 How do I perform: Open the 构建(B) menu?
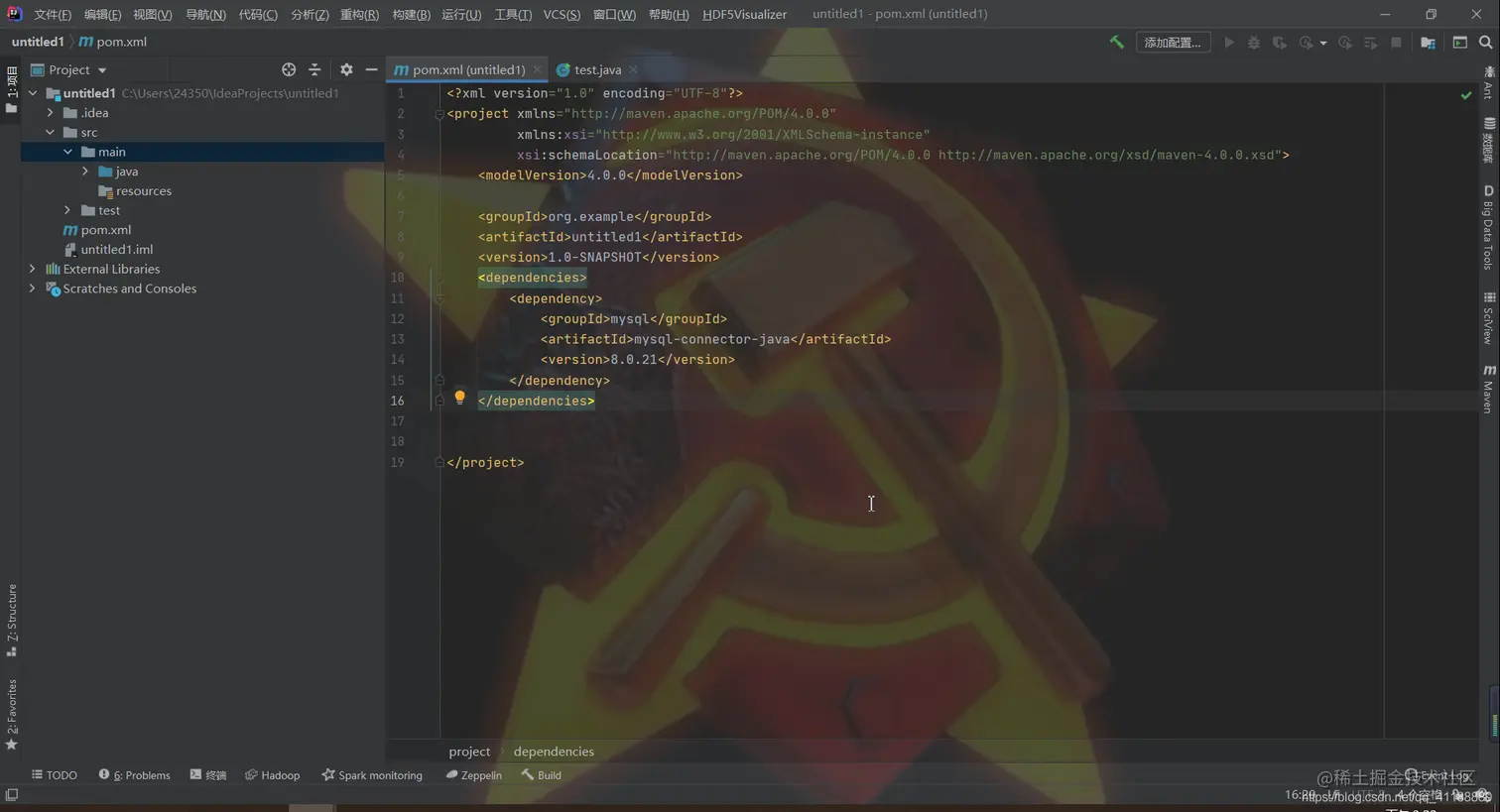pos(411,14)
